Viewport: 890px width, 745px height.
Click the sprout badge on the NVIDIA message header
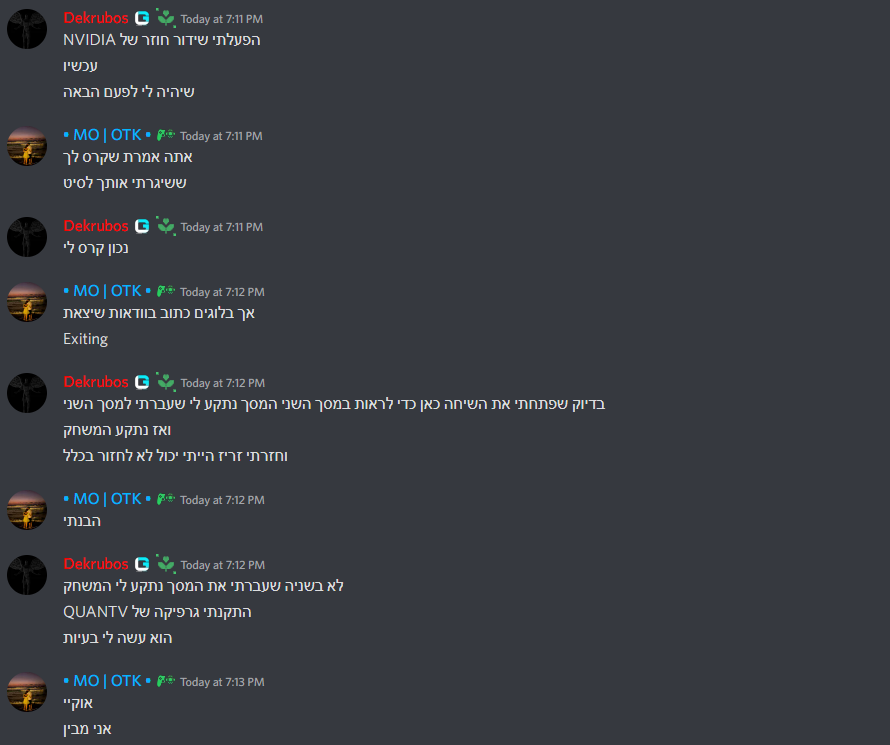point(166,19)
